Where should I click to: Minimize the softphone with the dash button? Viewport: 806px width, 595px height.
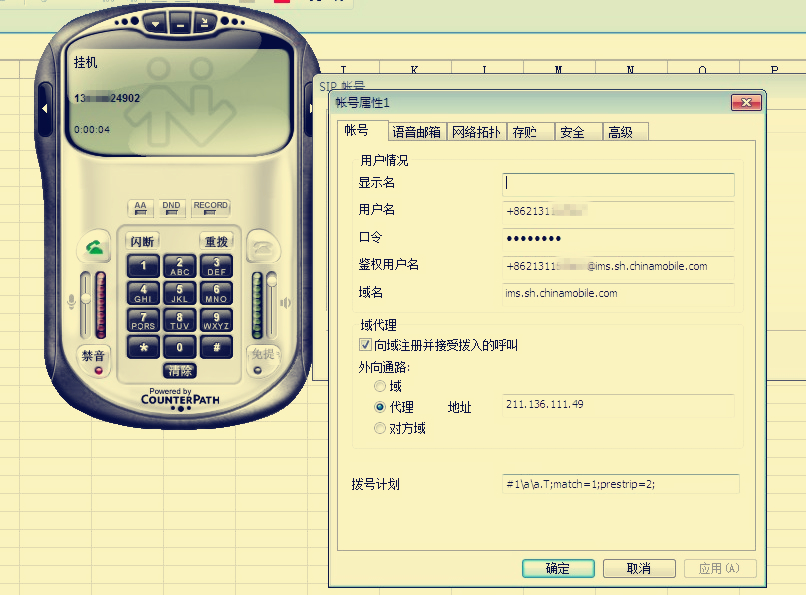[x=180, y=23]
